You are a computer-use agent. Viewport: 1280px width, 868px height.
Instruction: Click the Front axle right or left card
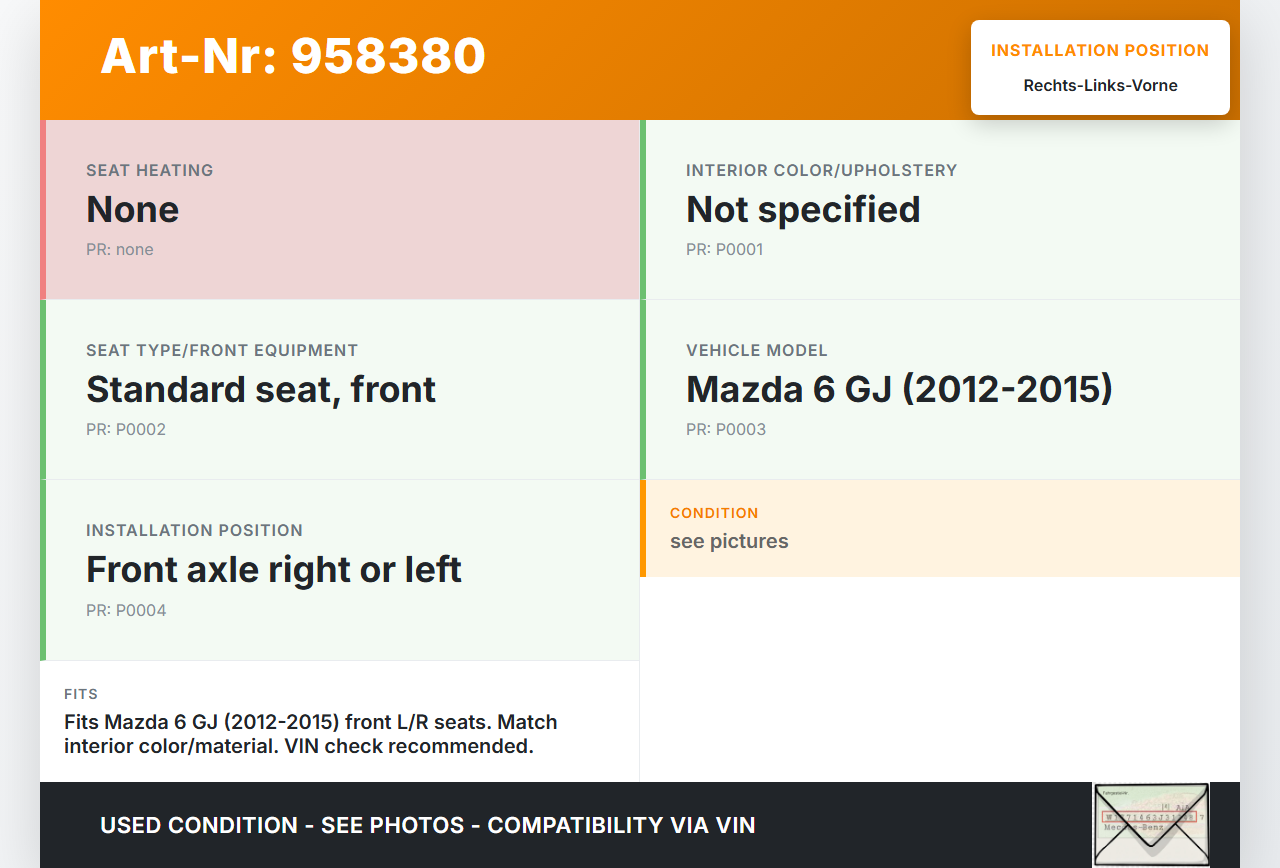[x=340, y=569]
